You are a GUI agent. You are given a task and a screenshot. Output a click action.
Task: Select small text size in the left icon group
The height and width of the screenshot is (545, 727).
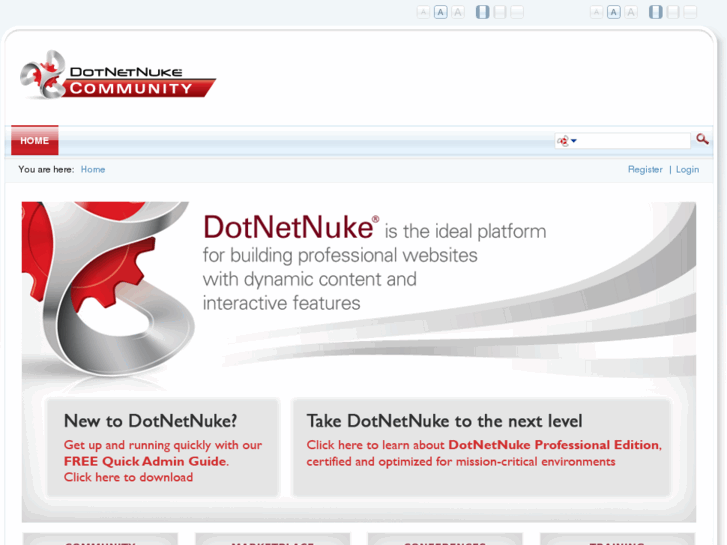coord(423,12)
